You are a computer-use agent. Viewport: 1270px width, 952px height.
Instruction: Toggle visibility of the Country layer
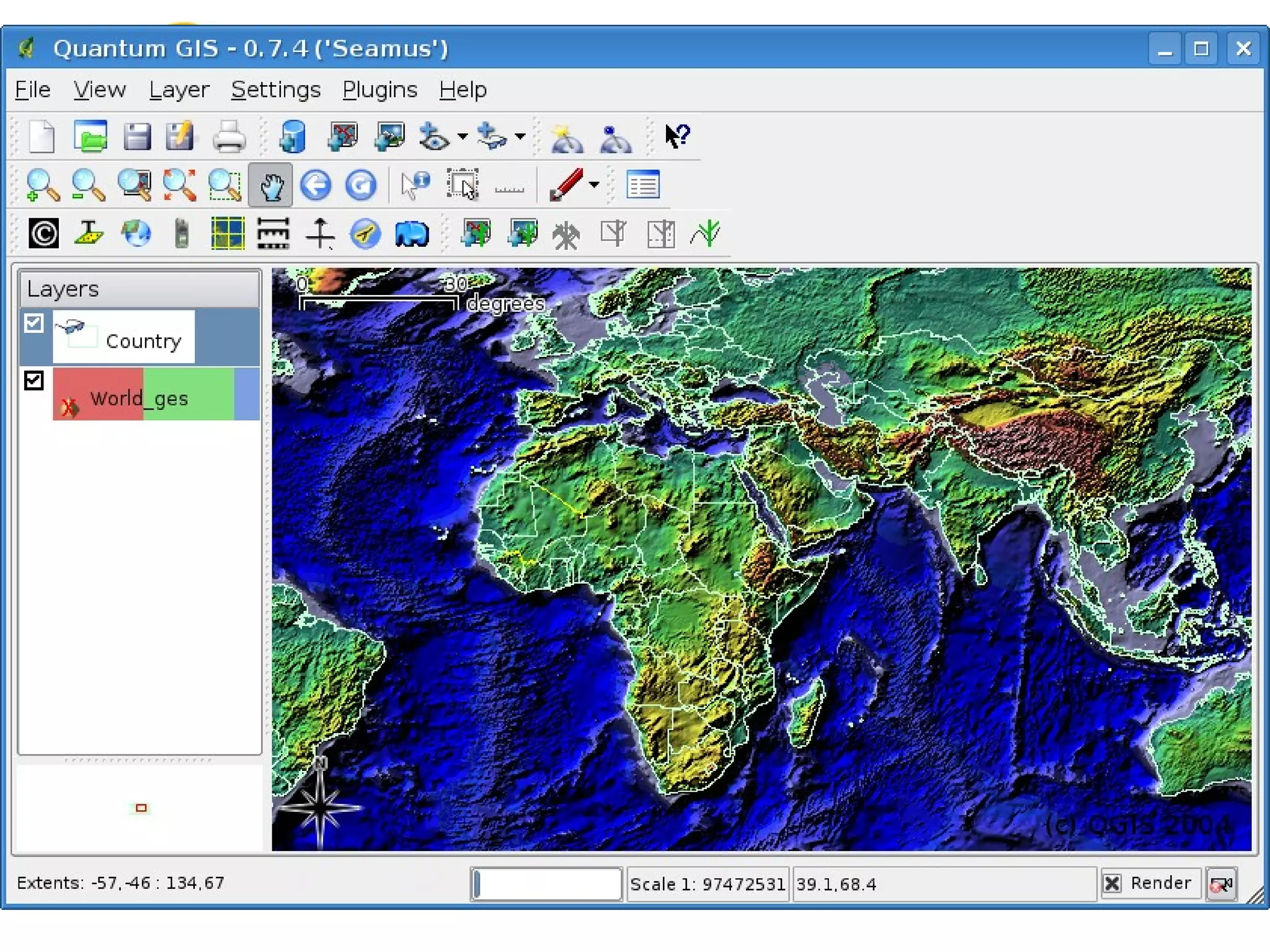(33, 323)
